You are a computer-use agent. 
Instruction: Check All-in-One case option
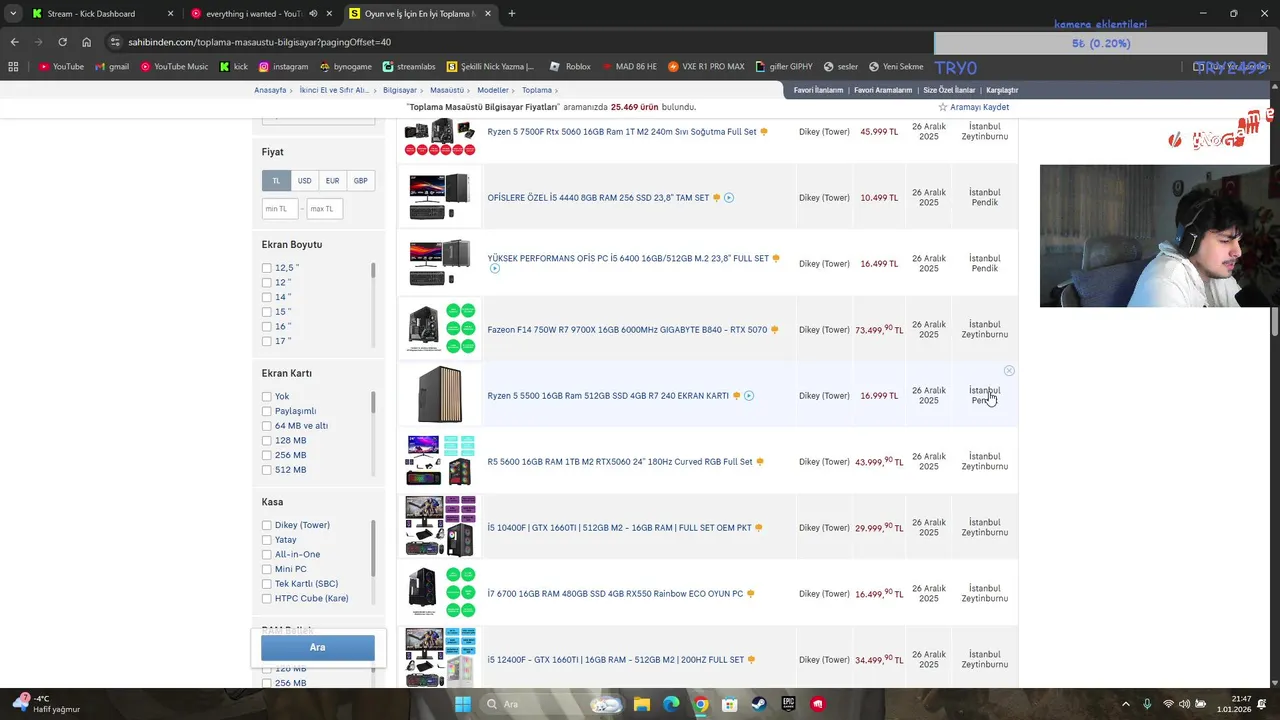tap(267, 555)
